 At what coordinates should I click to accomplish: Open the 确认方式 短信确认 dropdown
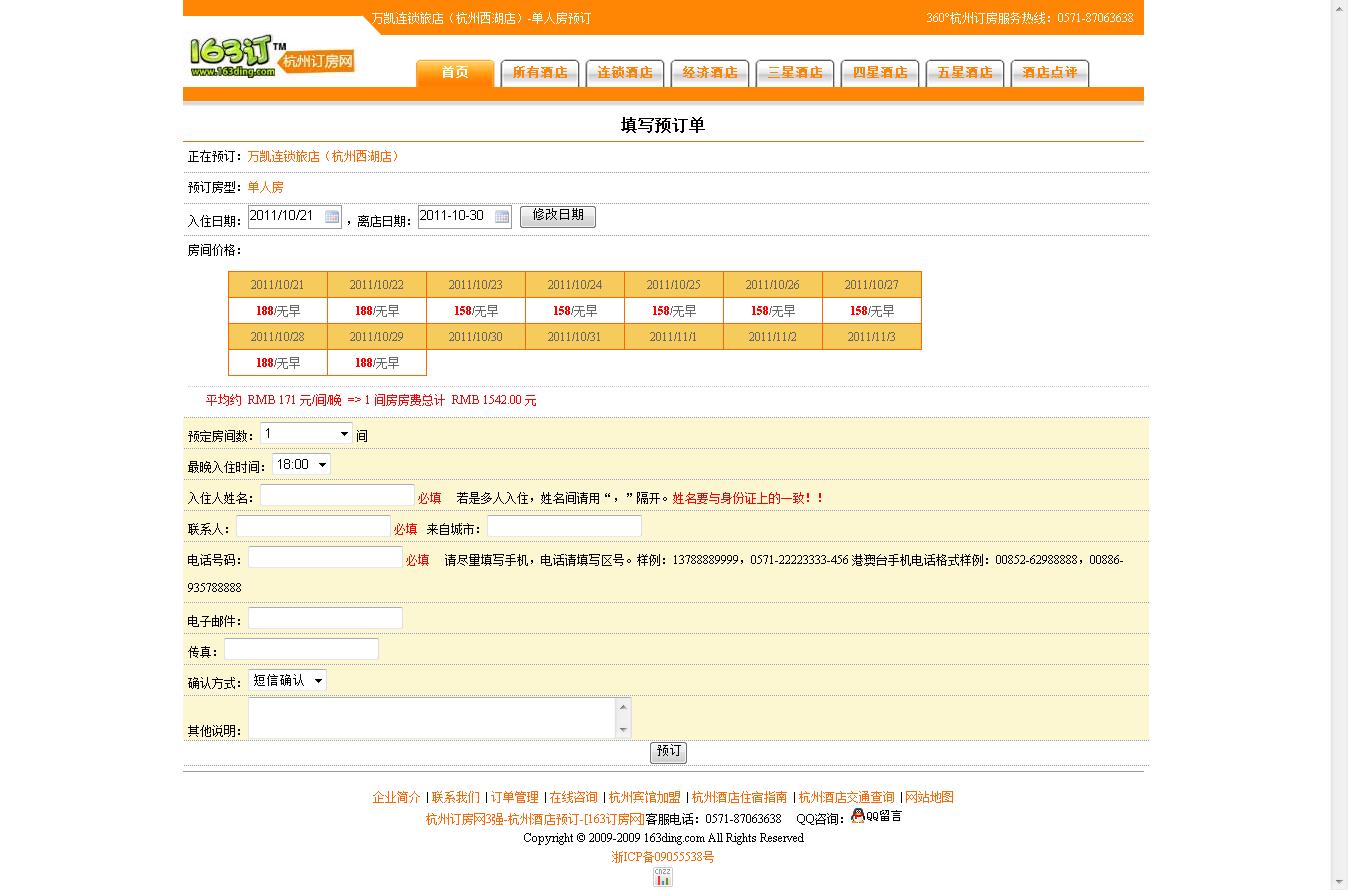[287, 681]
